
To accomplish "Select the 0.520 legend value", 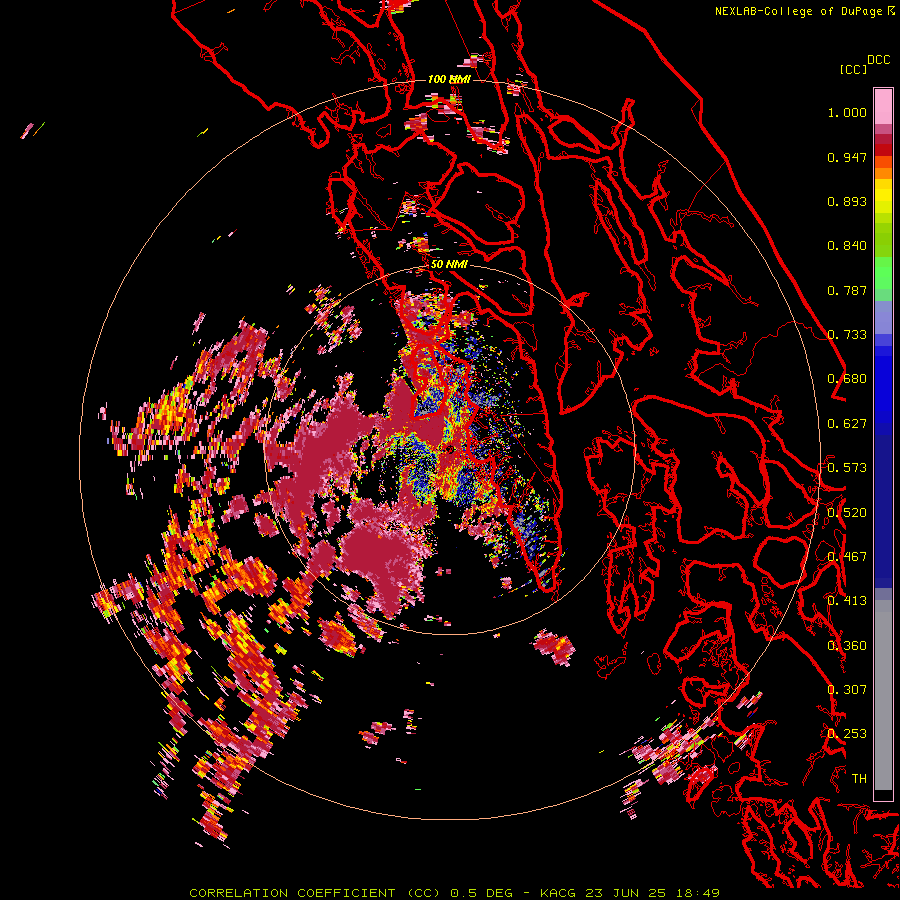I will point(847,513).
